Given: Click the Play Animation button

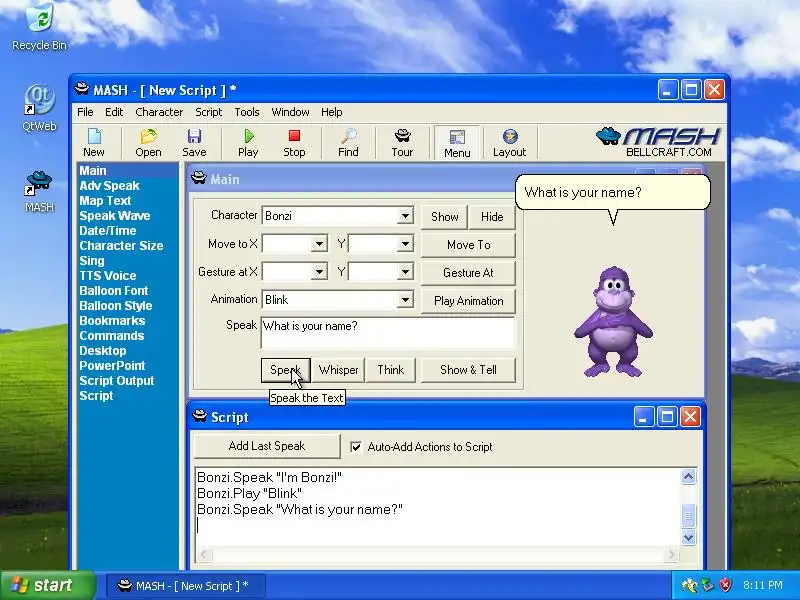Looking at the screenshot, I should click(x=468, y=301).
